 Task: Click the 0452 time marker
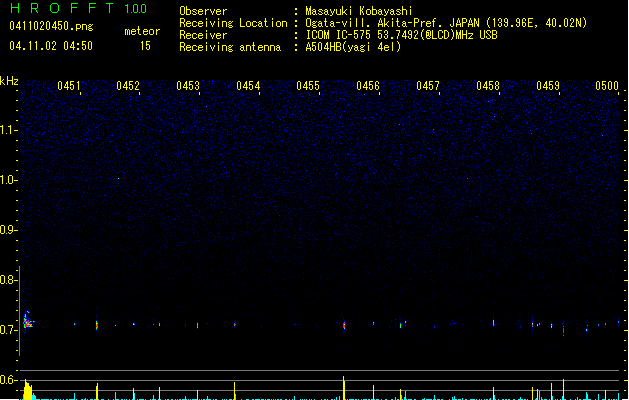click(128, 86)
